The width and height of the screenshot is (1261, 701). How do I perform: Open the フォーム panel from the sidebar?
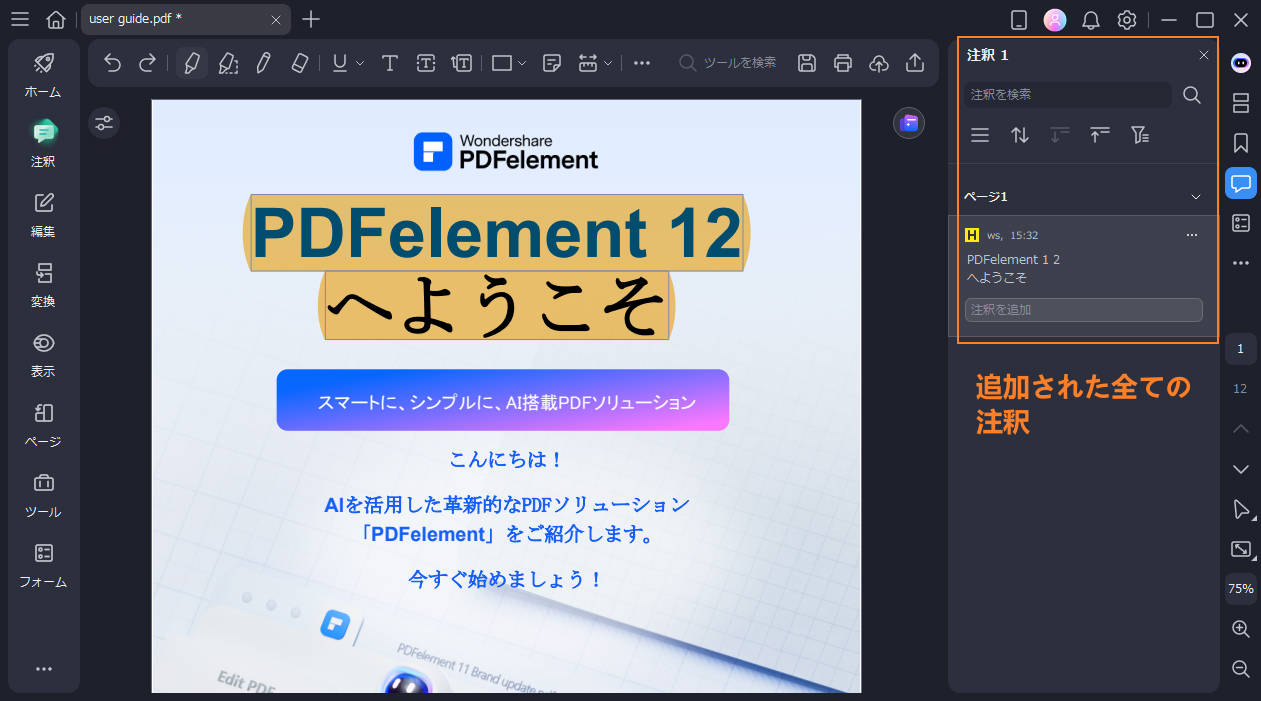pos(43,564)
